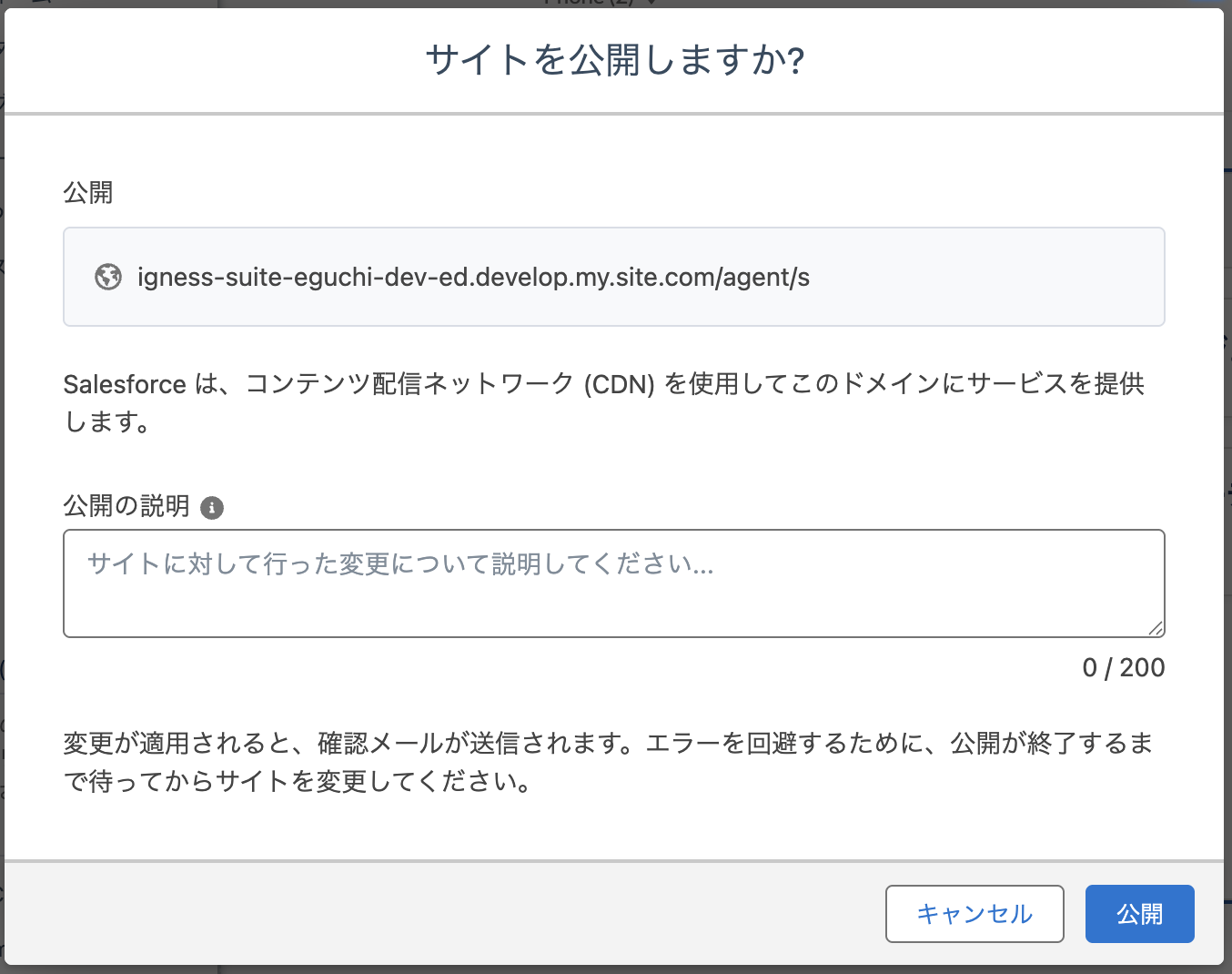Image resolution: width=1232 pixels, height=974 pixels.
Task: Click the Salesforce CDN information paragraph
Action: [603, 402]
